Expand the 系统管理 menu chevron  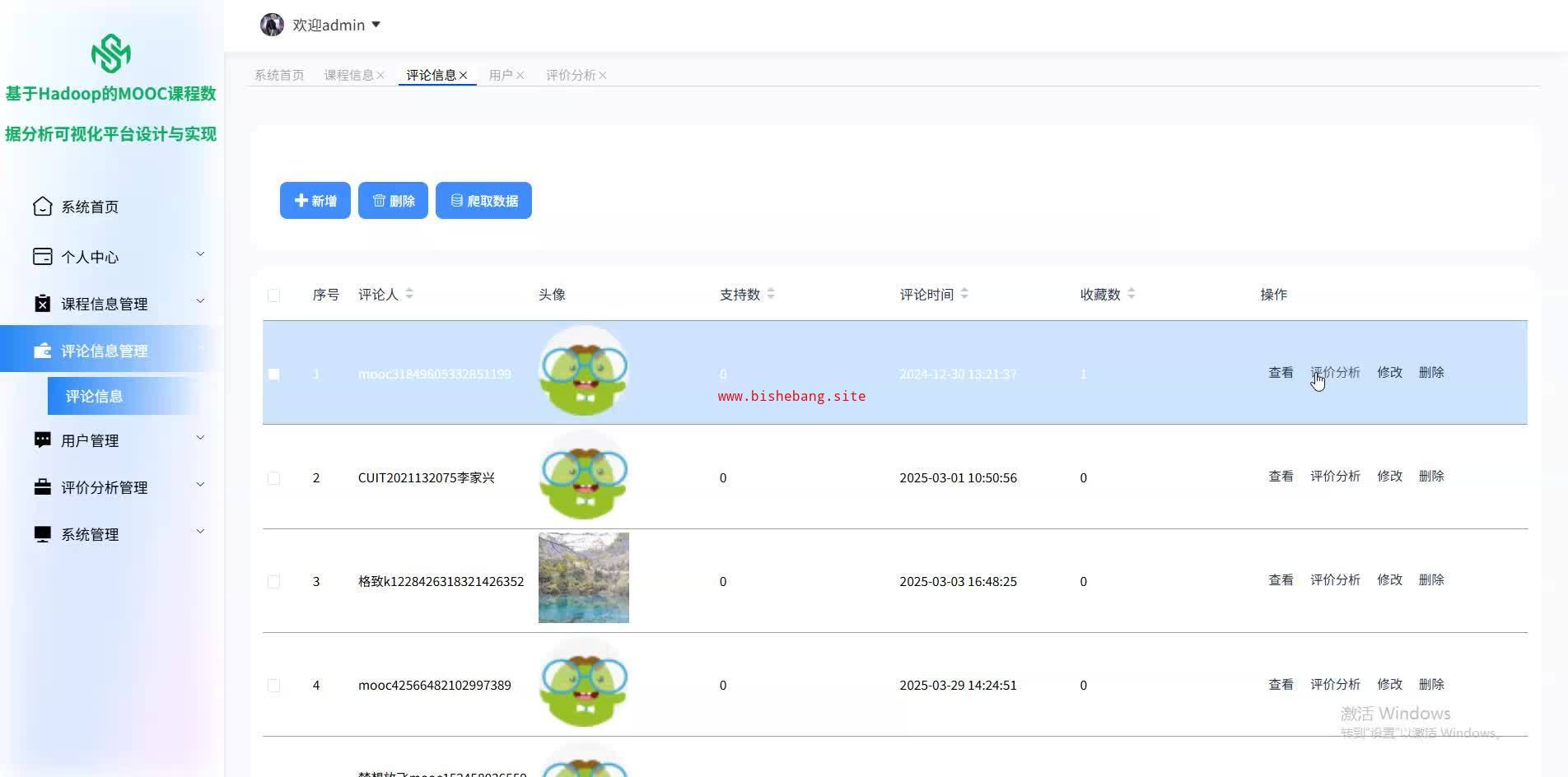(x=200, y=532)
